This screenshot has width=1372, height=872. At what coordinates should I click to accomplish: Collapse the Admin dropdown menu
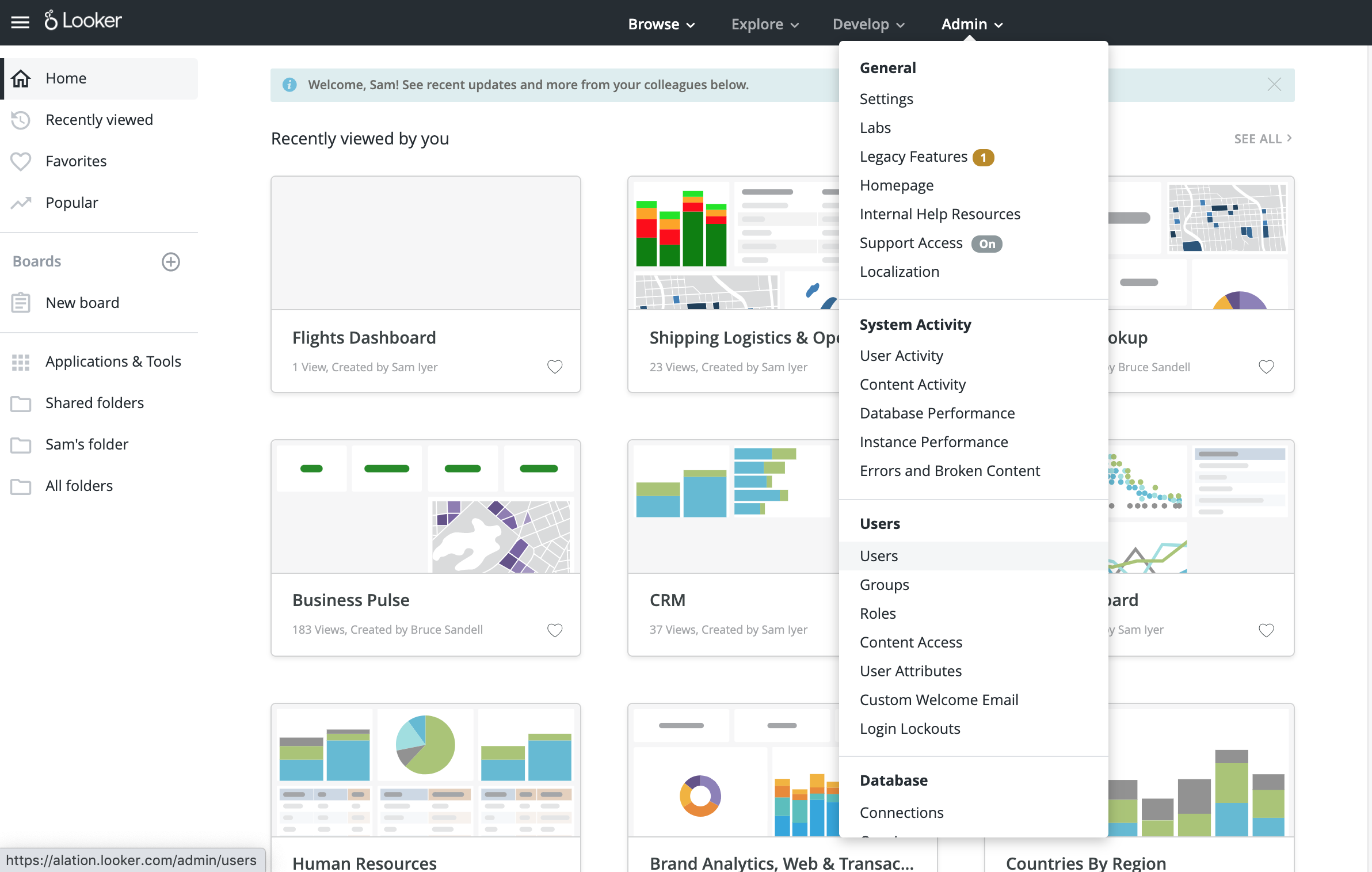[x=973, y=24]
